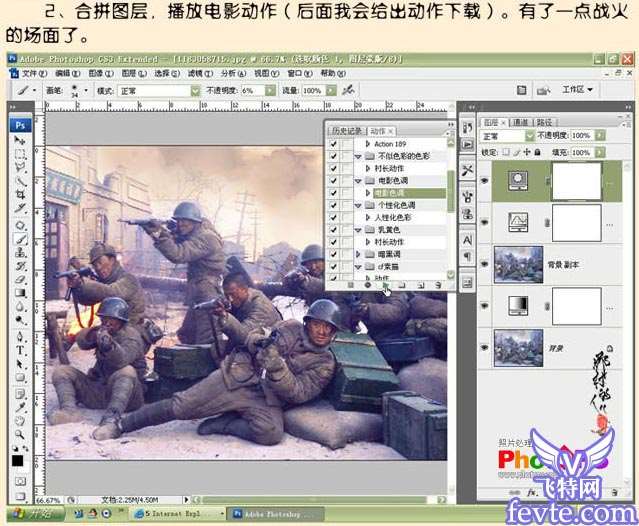Toggle checkbox for 电影色调 folder row
The height and width of the screenshot is (526, 639).
coord(333,180)
